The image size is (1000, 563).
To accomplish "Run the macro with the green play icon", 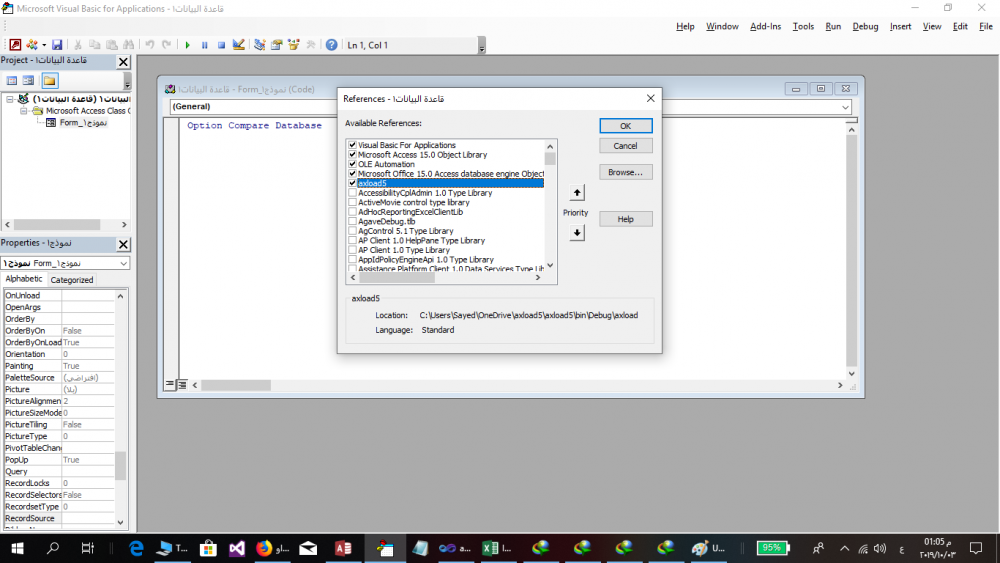I will coord(188,45).
